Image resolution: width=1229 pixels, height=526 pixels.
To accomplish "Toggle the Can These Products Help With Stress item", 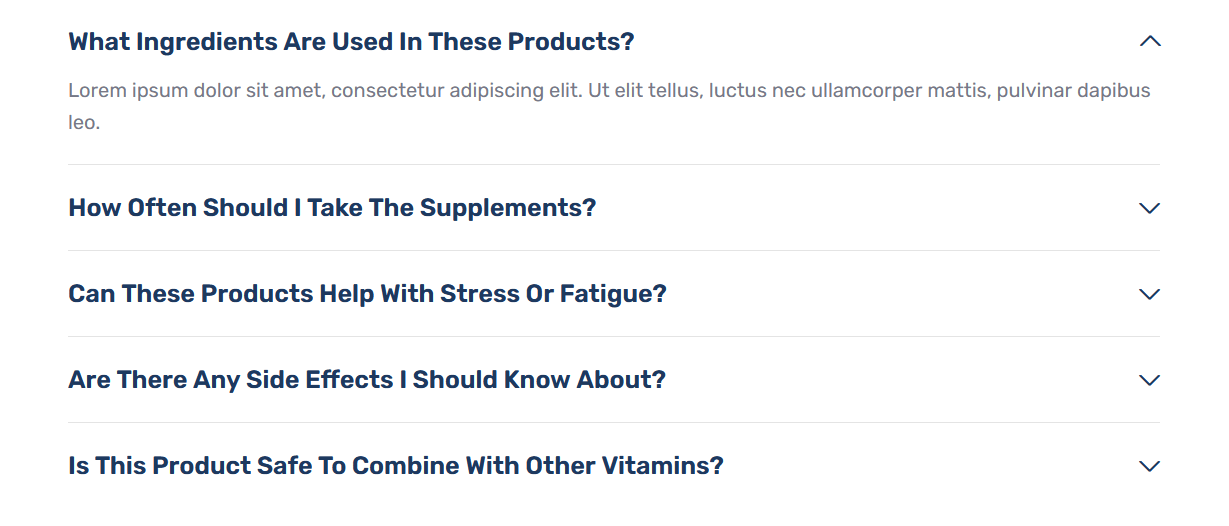I will 614,294.
